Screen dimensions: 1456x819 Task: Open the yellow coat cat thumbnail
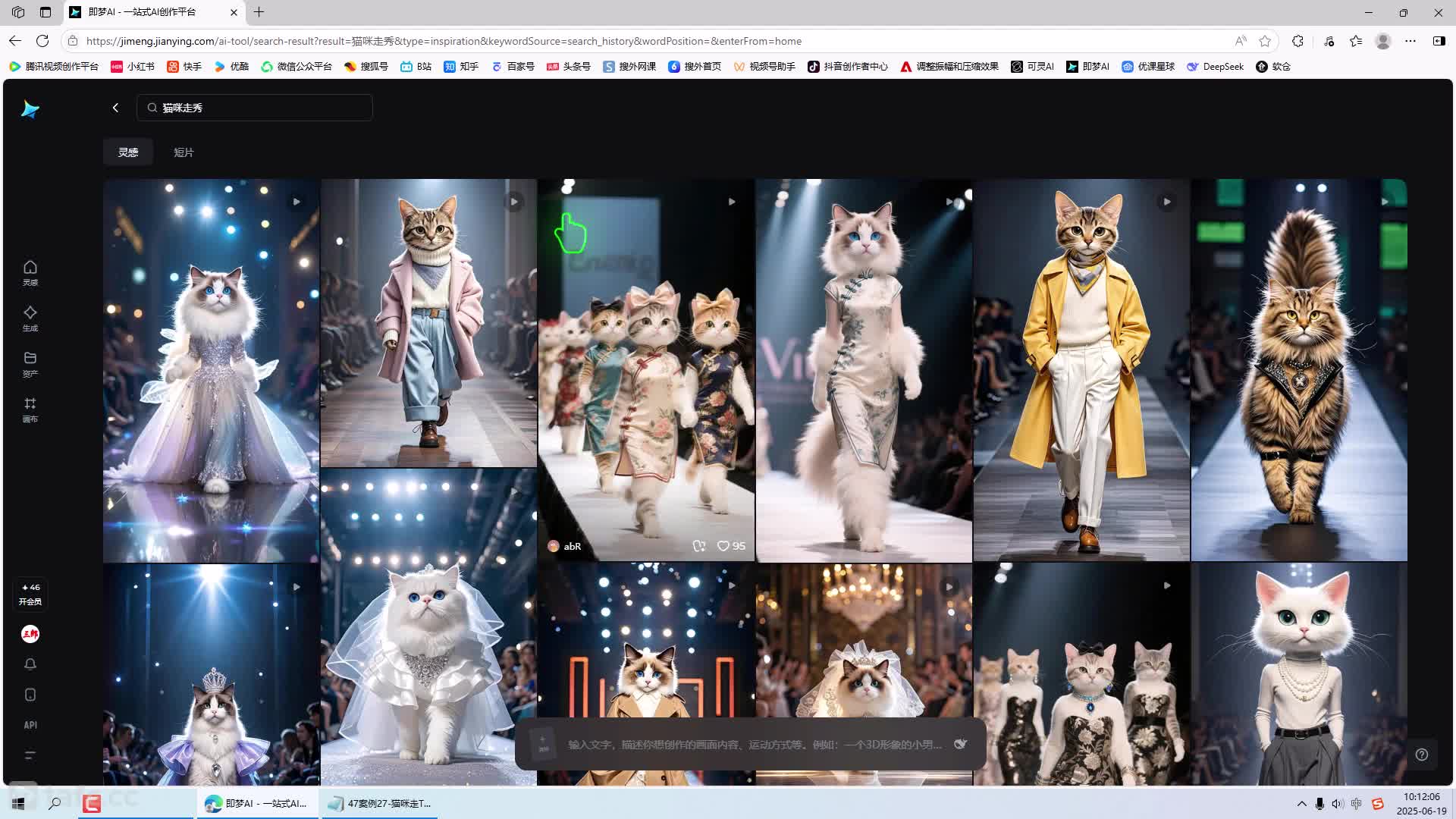[1081, 370]
